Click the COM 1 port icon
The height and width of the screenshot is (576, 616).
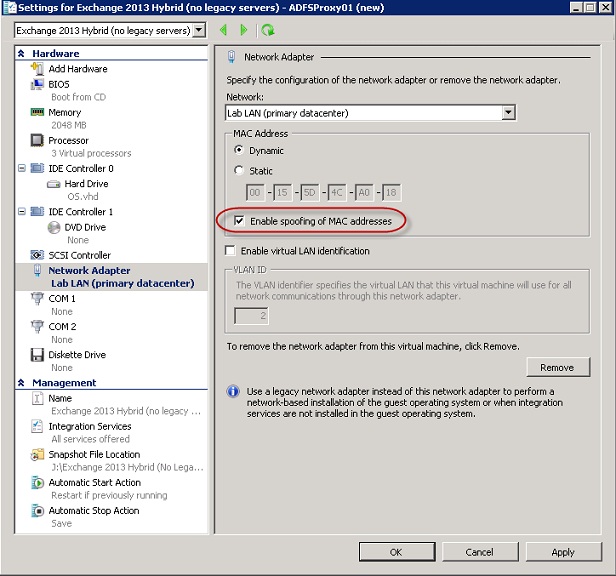pos(37,299)
